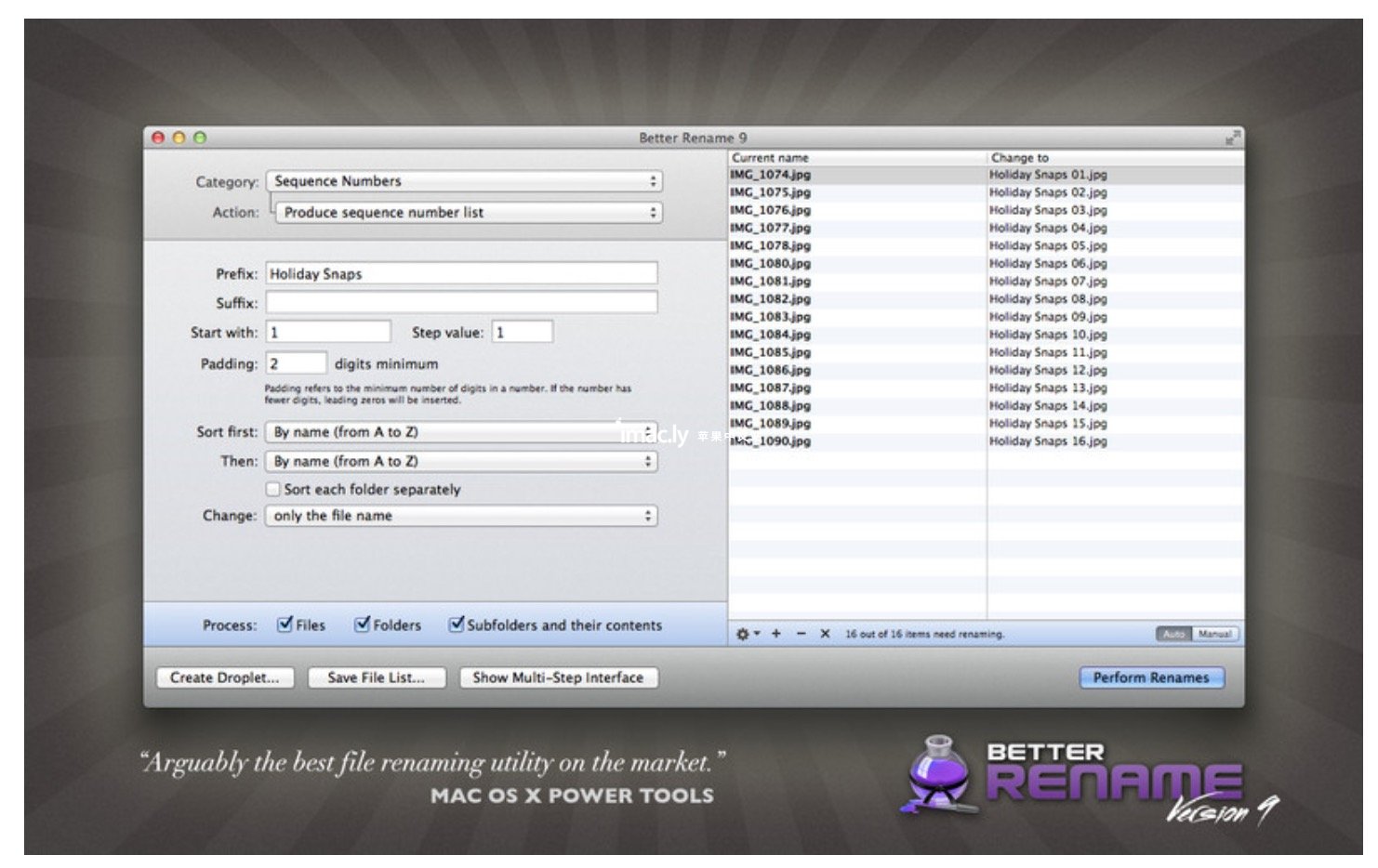Select file IMG_1084.jpg
This screenshot has height=868, width=1378.
click(770, 334)
